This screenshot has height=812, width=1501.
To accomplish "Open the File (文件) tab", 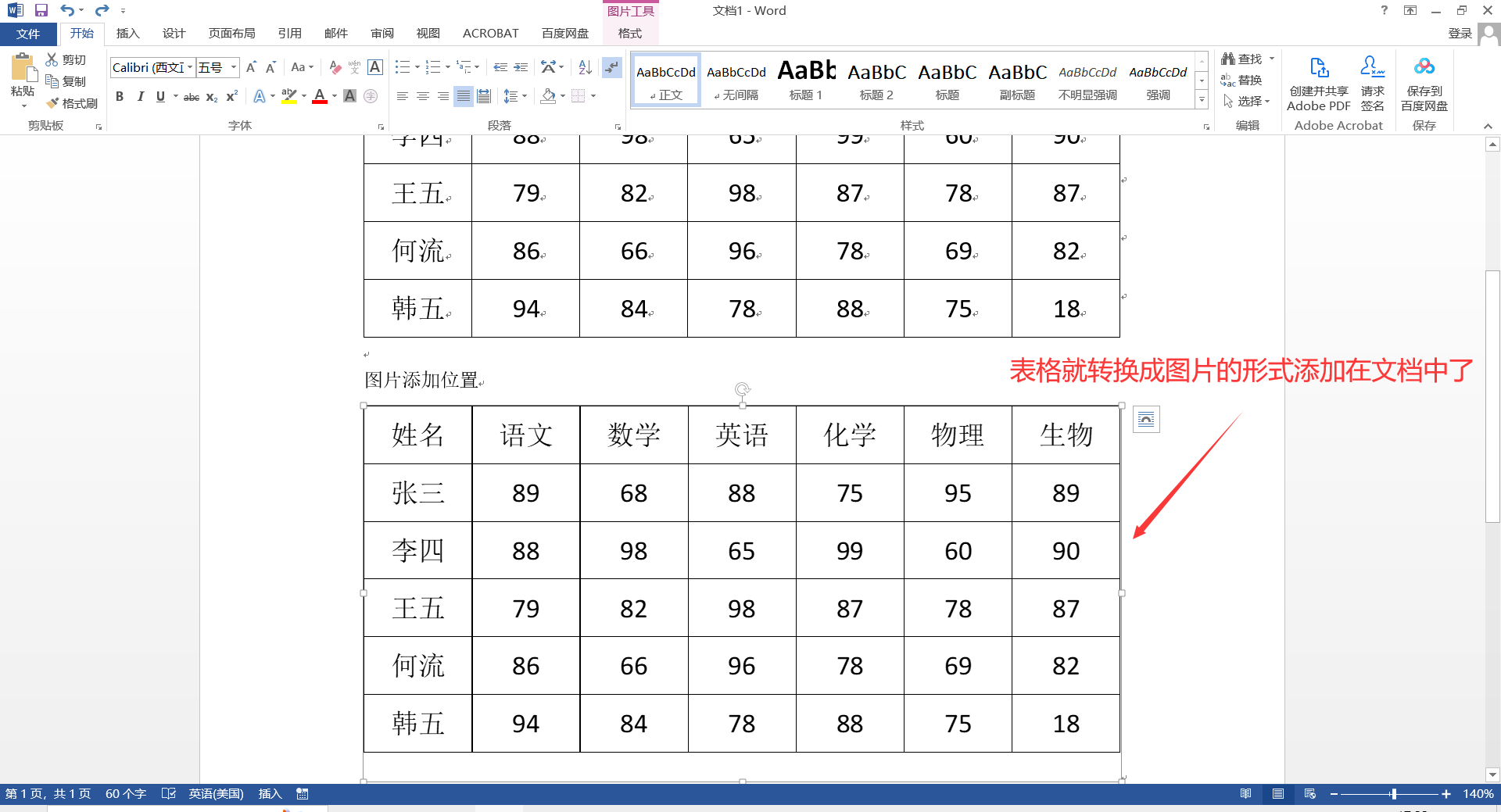I will (x=28, y=34).
